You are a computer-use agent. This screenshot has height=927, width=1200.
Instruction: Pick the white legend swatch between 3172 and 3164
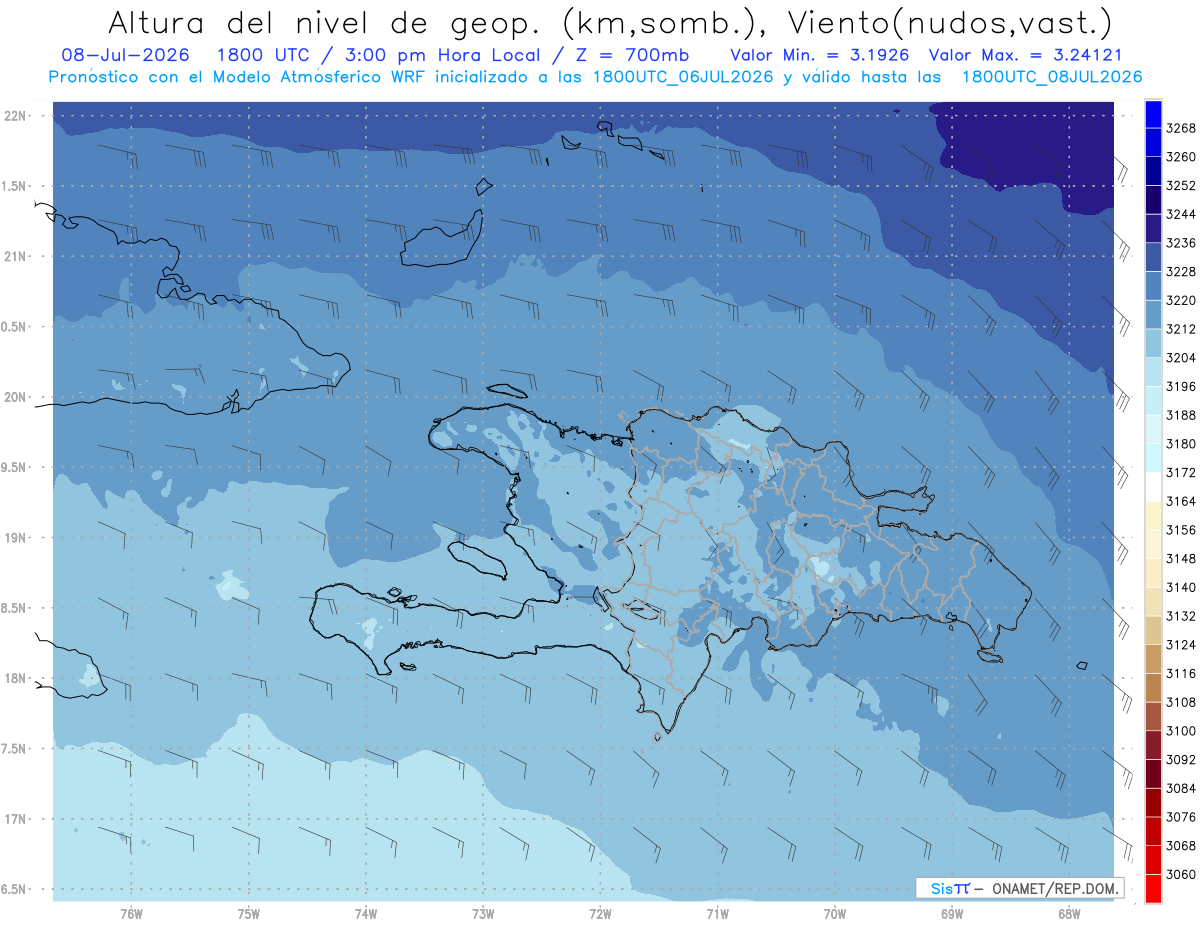click(1153, 487)
